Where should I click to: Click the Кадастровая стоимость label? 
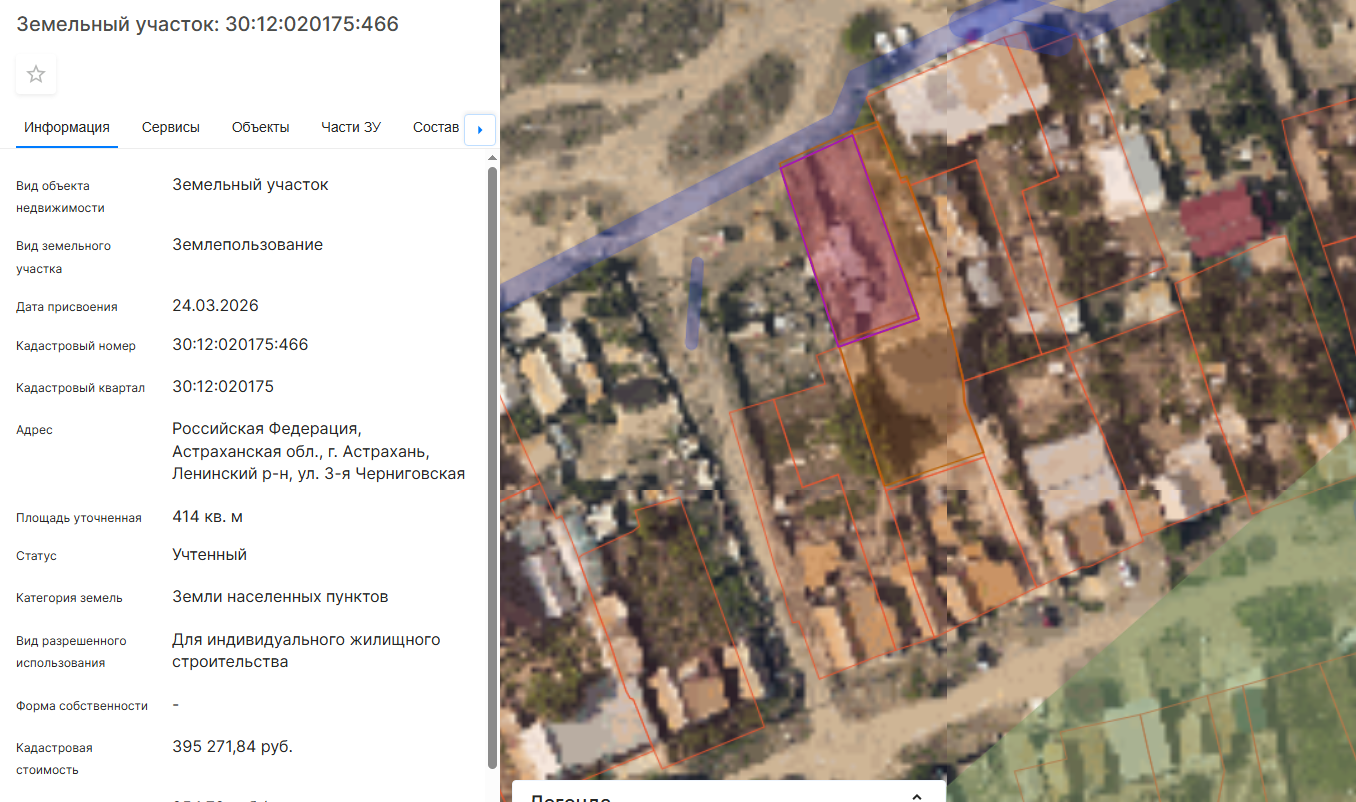[54, 759]
